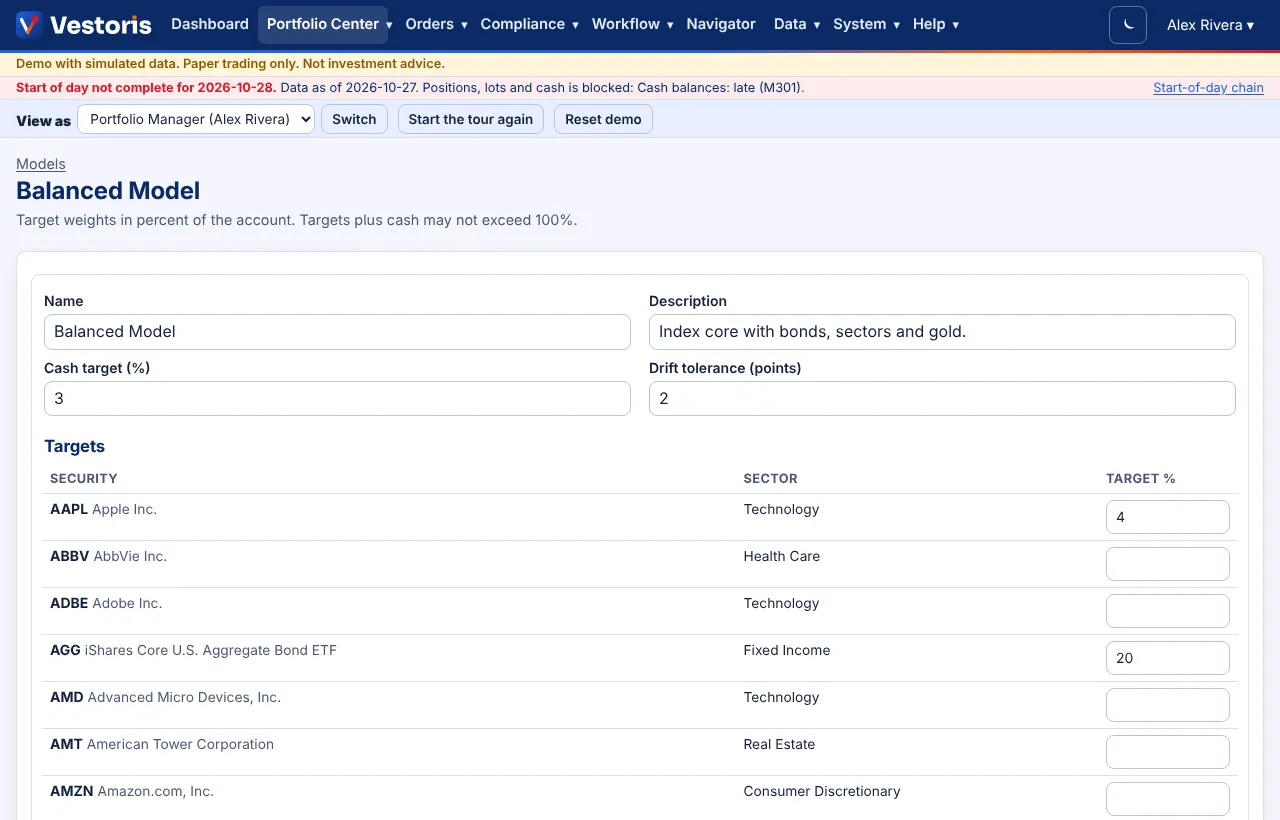Image resolution: width=1280 pixels, height=820 pixels.
Task: Select the AAPL Apple Inc. security text
Action: click(x=103, y=509)
